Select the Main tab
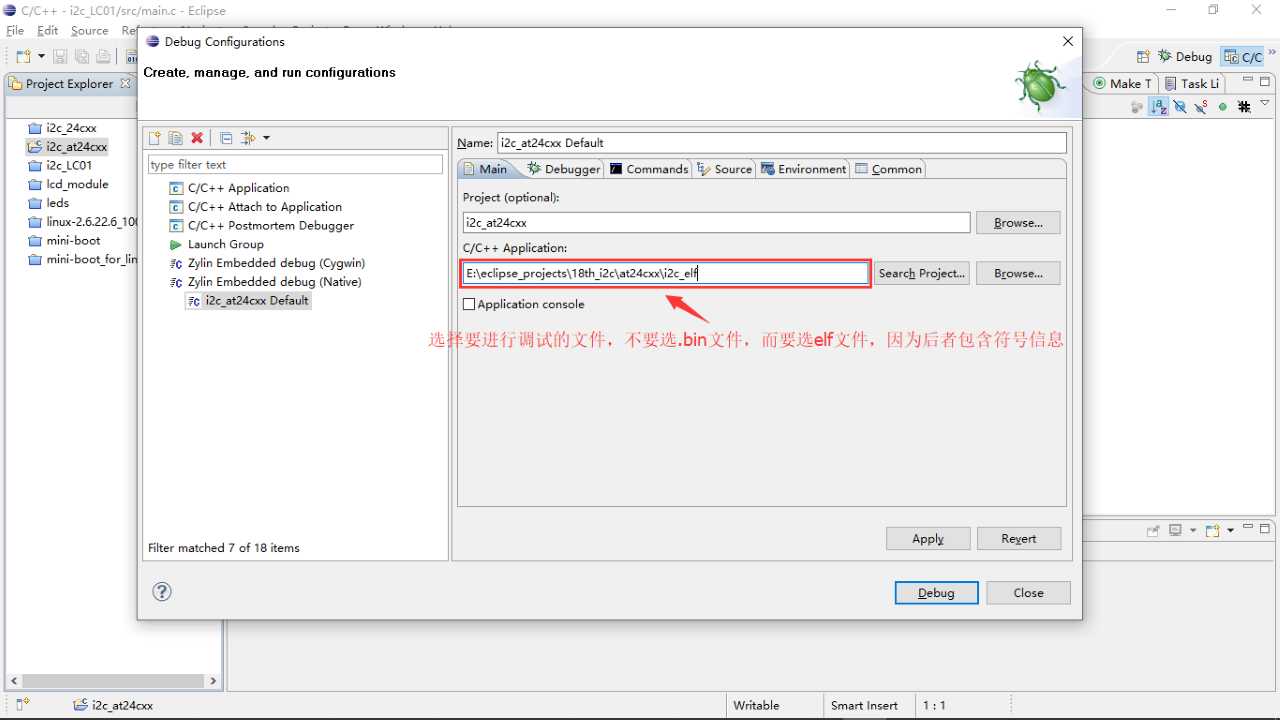The height and width of the screenshot is (720, 1280). pyautogui.click(x=485, y=169)
